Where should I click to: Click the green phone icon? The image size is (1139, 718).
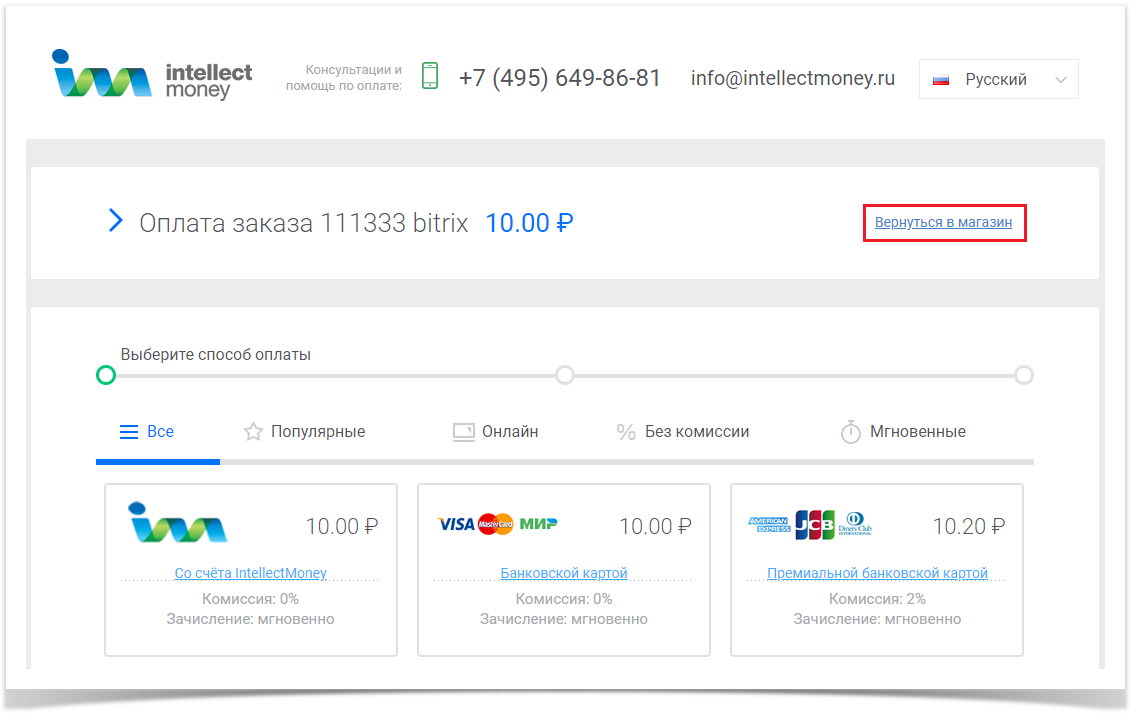pos(430,76)
